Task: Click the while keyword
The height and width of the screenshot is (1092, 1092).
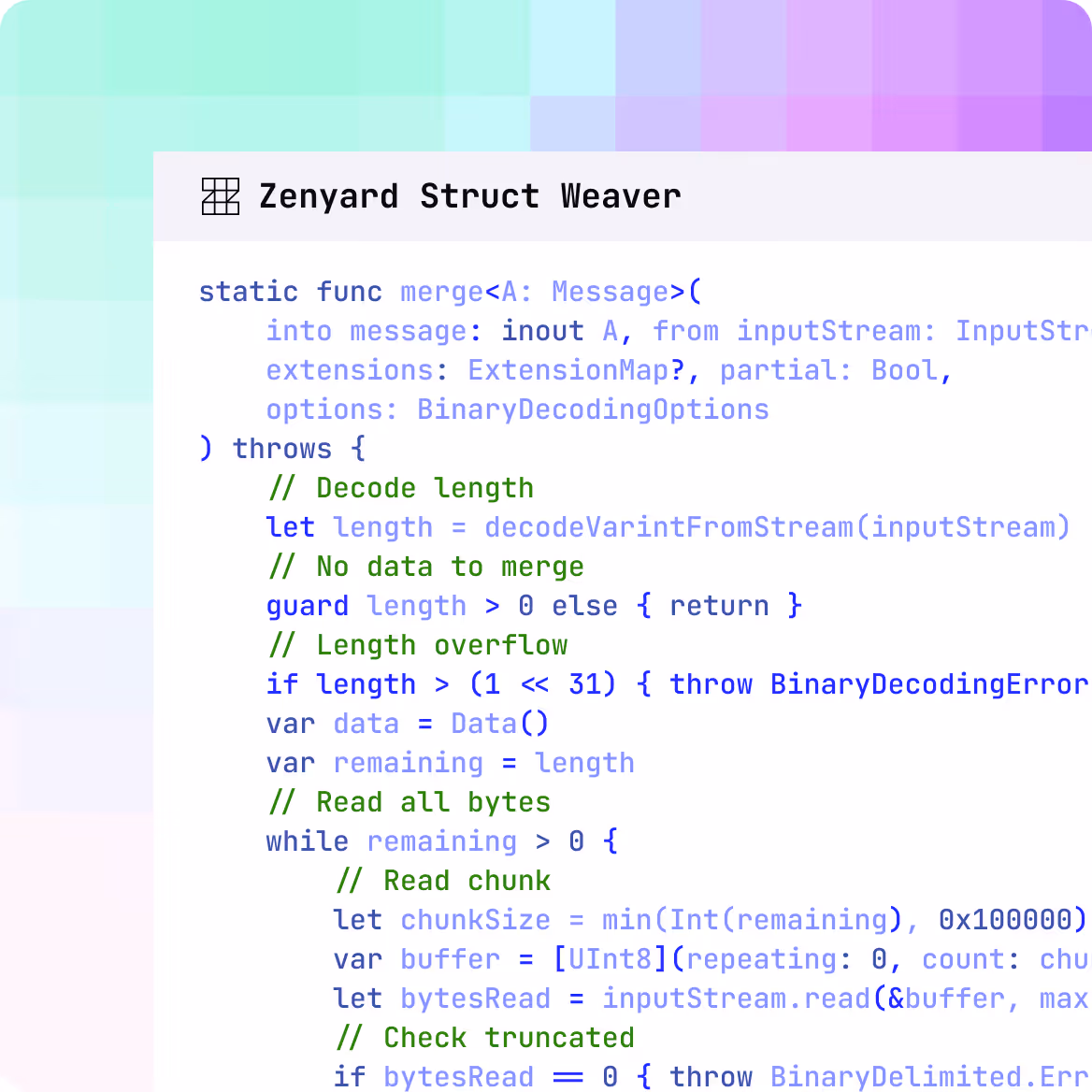Action: [x=307, y=841]
